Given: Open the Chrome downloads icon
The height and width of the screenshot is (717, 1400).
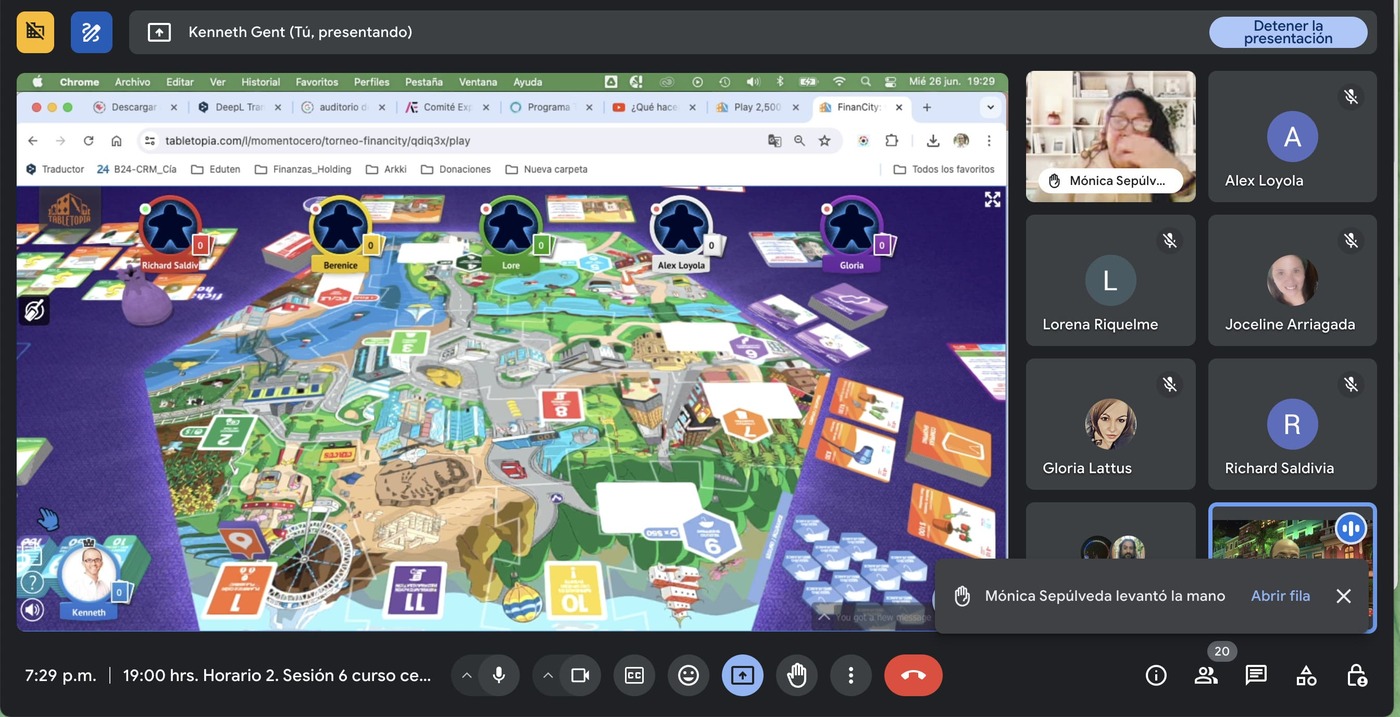Looking at the screenshot, I should coord(933,141).
